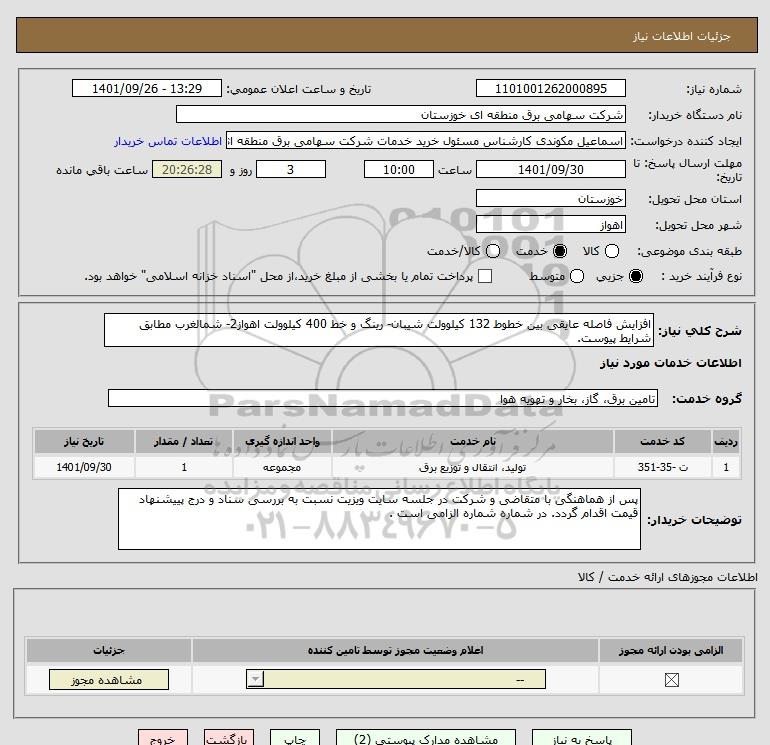The image size is (770, 745).
Task: Click the service group field تامین برق
Action: pos(383,398)
